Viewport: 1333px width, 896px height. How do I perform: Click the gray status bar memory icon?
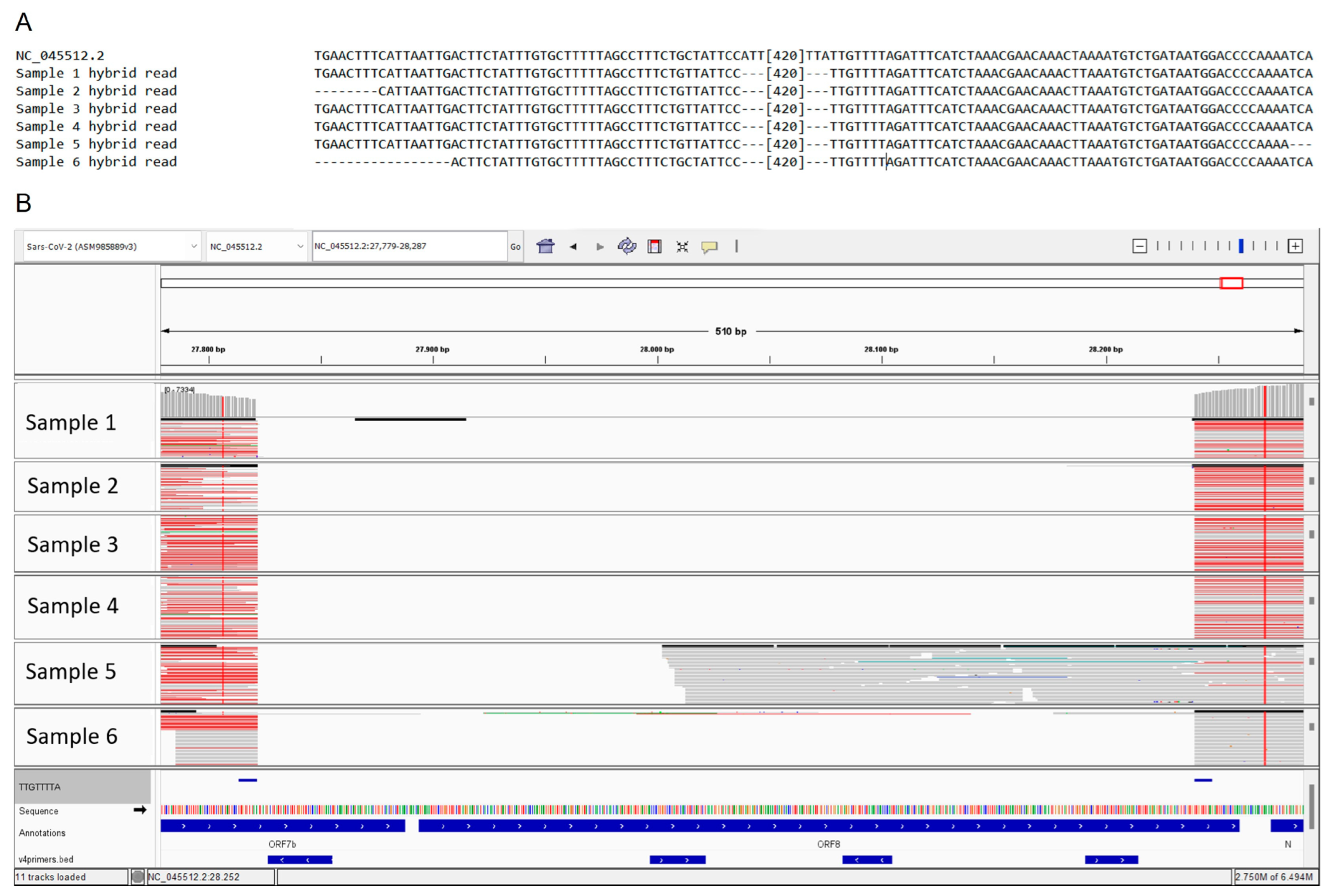(x=137, y=877)
